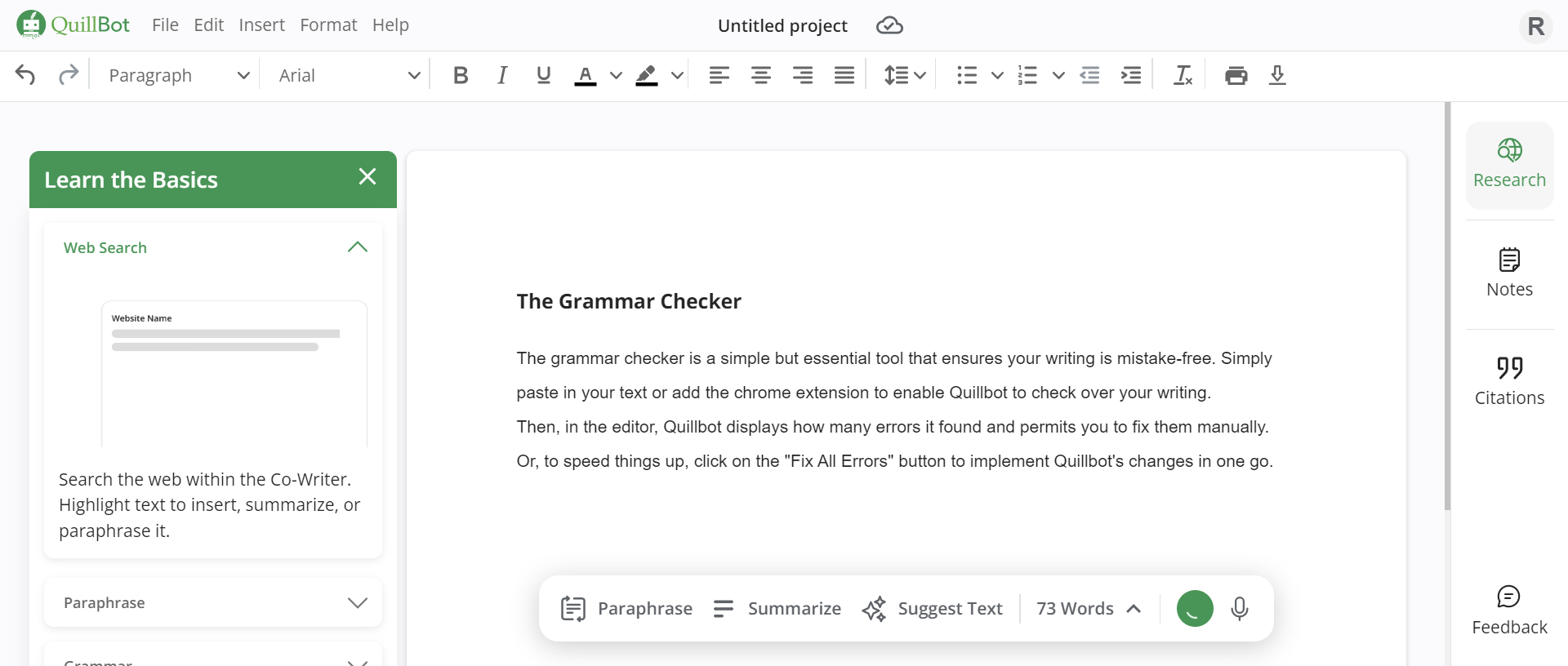The width and height of the screenshot is (1568, 666).
Task: Undo the last action
Action: pos(25,75)
